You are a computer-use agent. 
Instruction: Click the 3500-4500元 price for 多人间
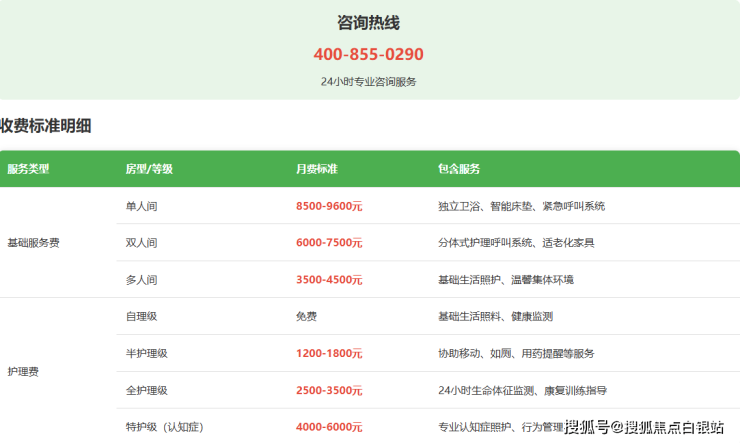point(329,280)
